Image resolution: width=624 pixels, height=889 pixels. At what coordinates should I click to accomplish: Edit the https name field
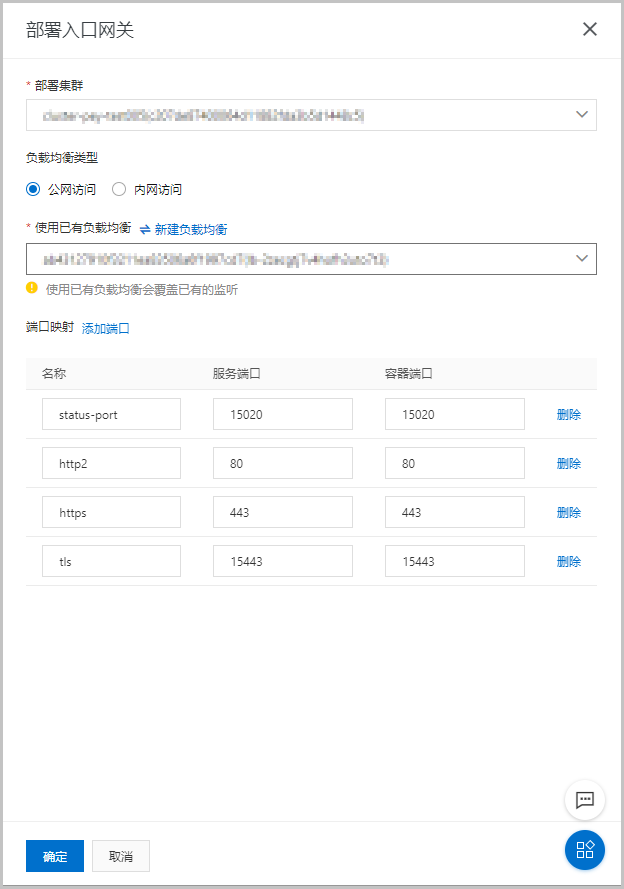point(111,512)
